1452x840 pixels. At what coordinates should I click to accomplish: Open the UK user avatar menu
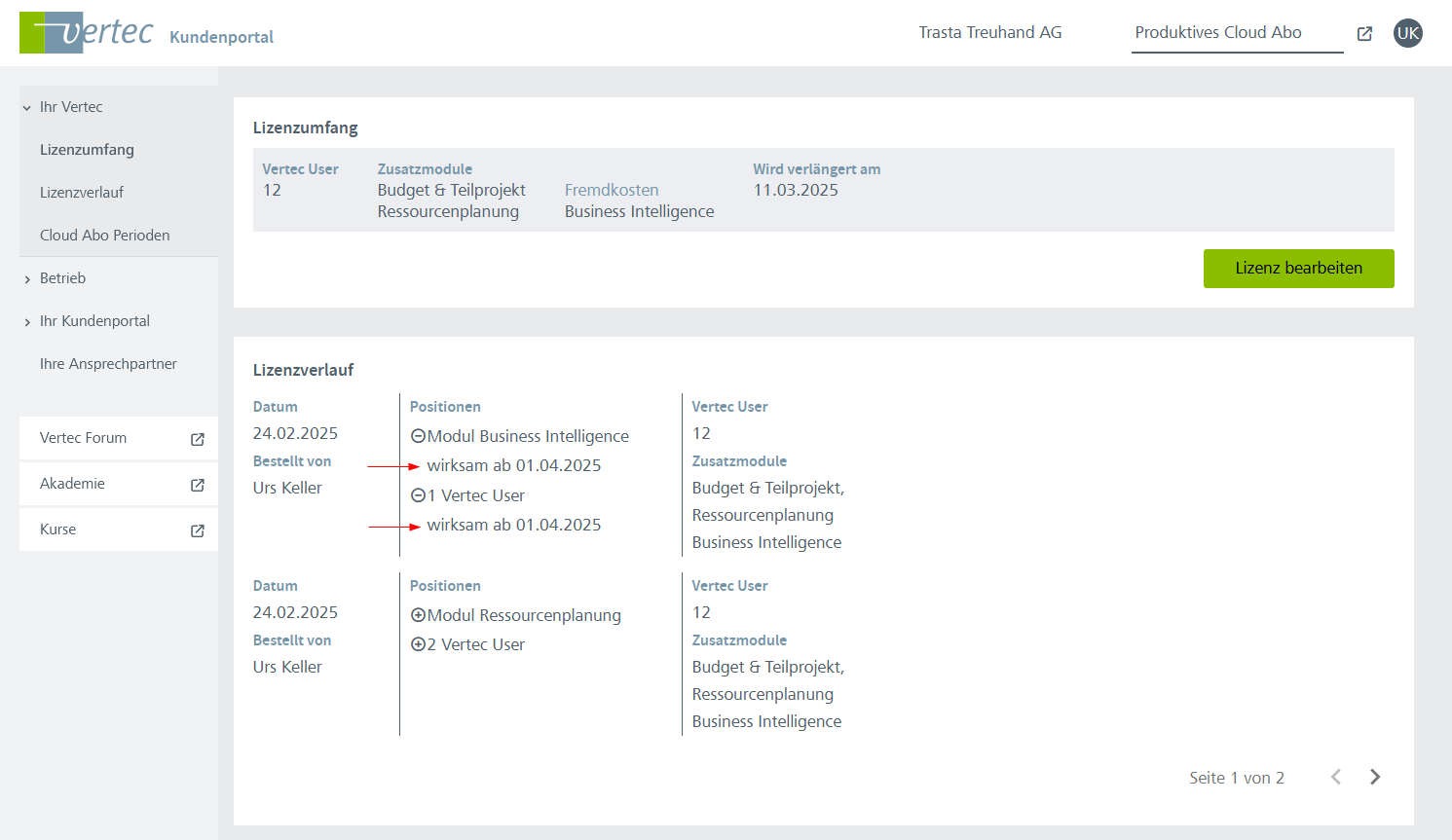1407,33
